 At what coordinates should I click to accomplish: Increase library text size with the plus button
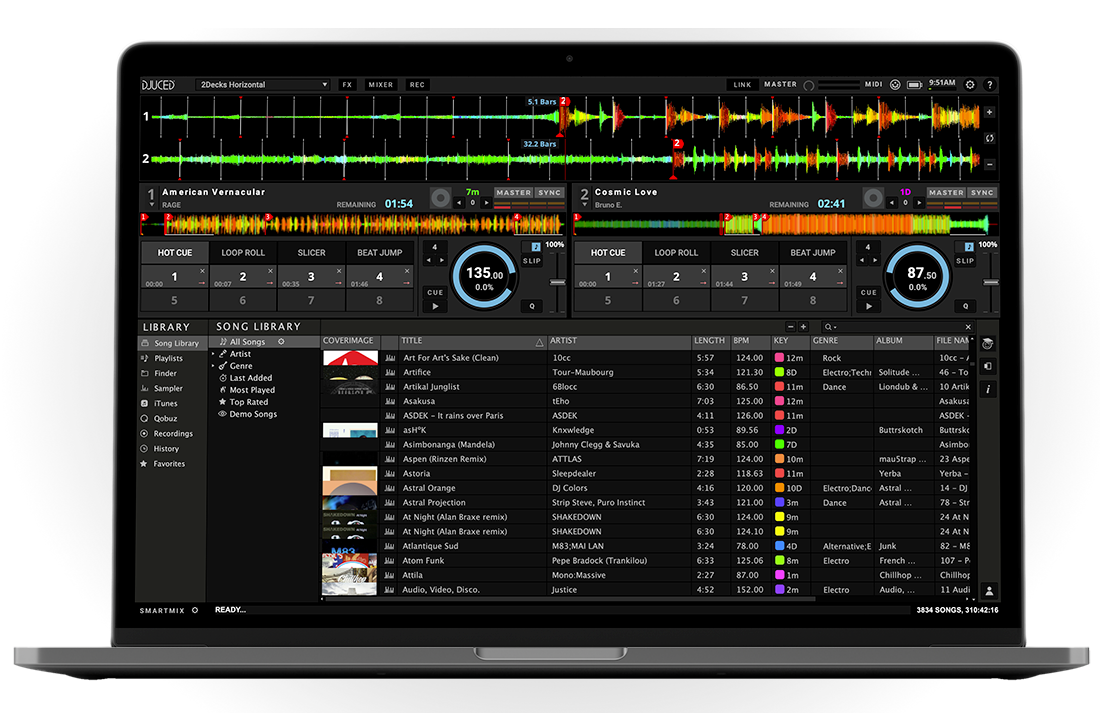pos(803,327)
